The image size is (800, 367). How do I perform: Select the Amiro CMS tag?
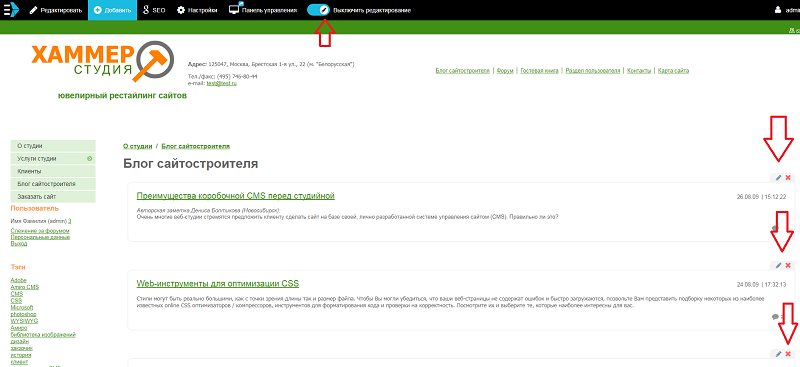tap(24, 287)
